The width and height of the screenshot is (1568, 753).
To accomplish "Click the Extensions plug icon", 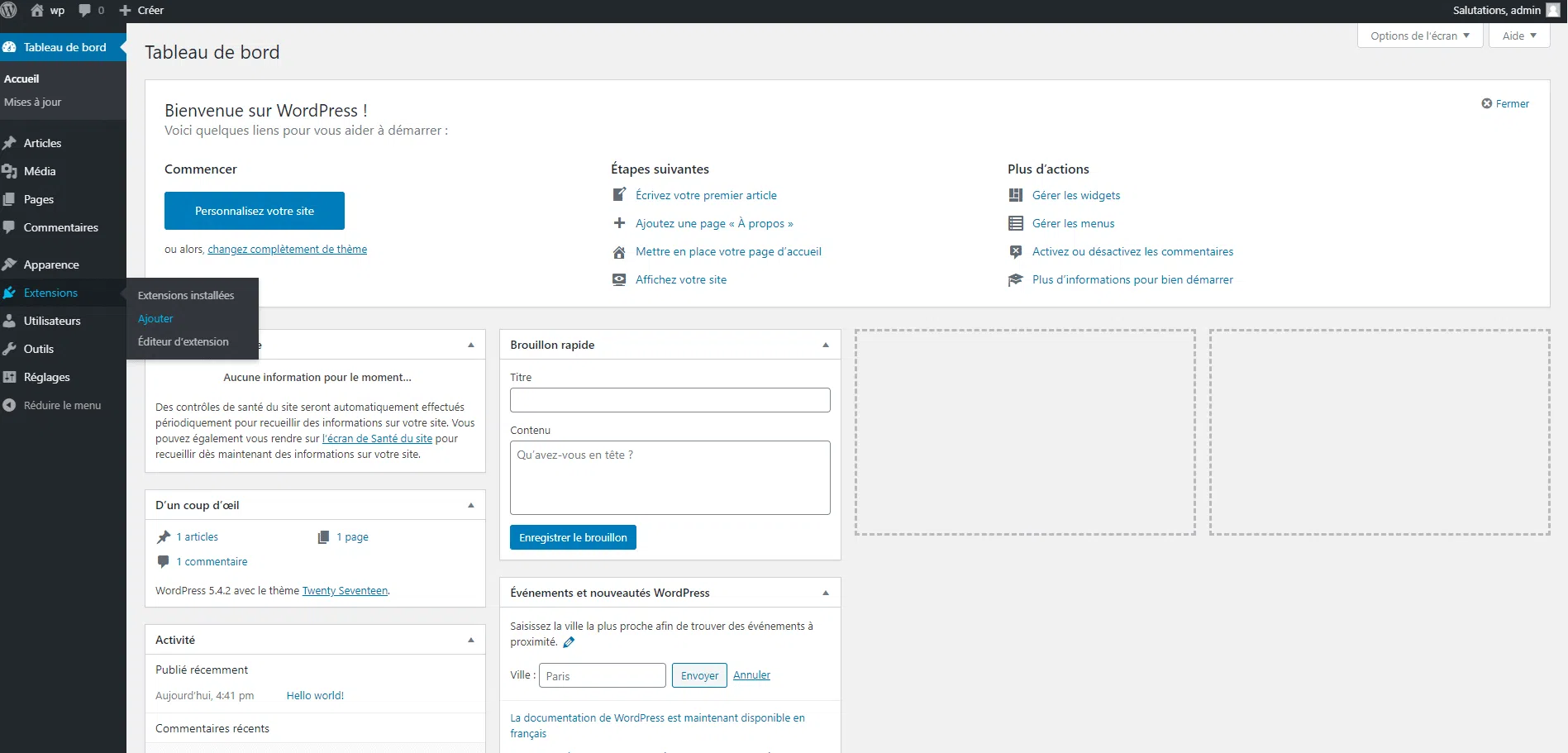I will tap(9, 293).
